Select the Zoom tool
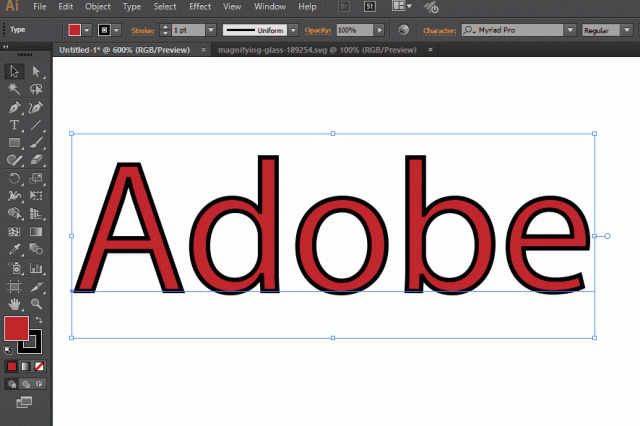Screen dimensions: 640x426 [36, 302]
